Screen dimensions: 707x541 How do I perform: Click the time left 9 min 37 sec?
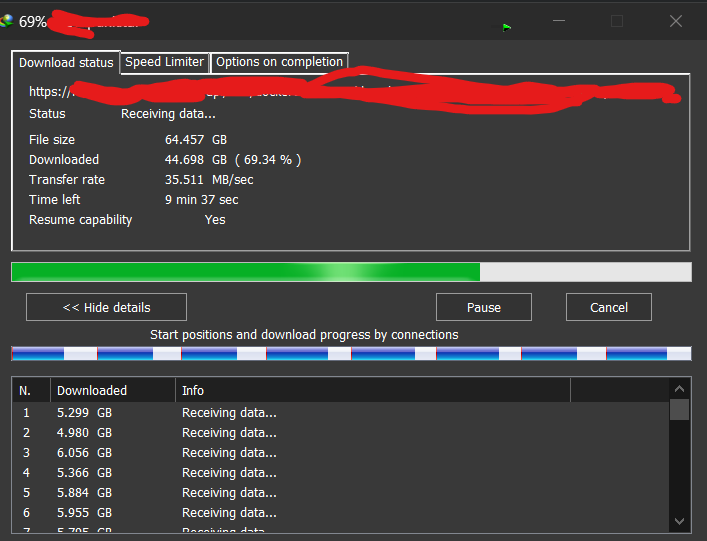pos(202,200)
